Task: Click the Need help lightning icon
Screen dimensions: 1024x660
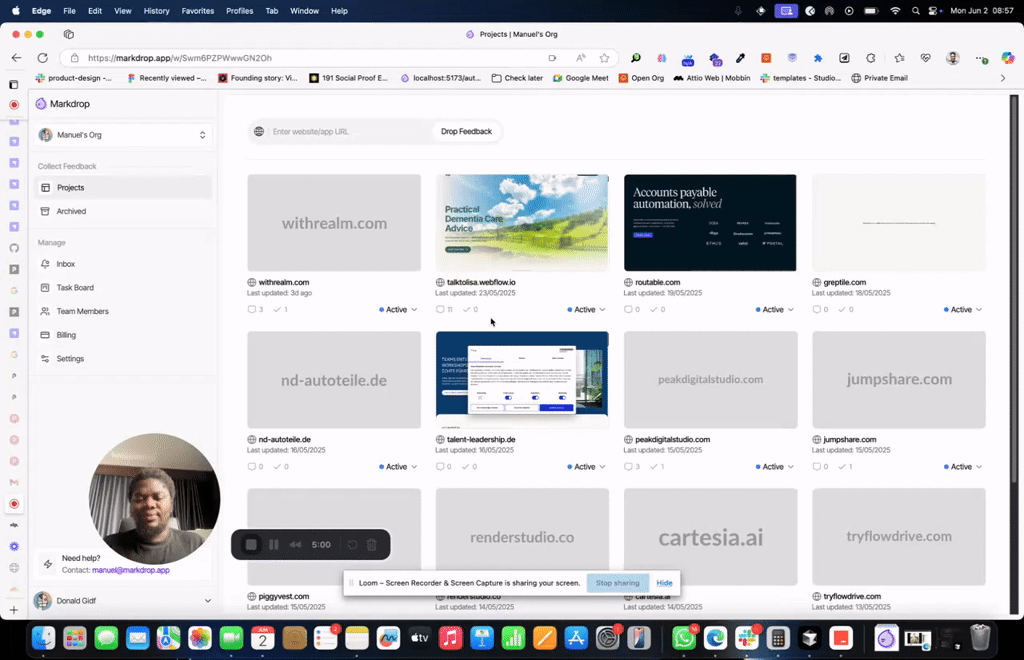Action: (x=48, y=564)
